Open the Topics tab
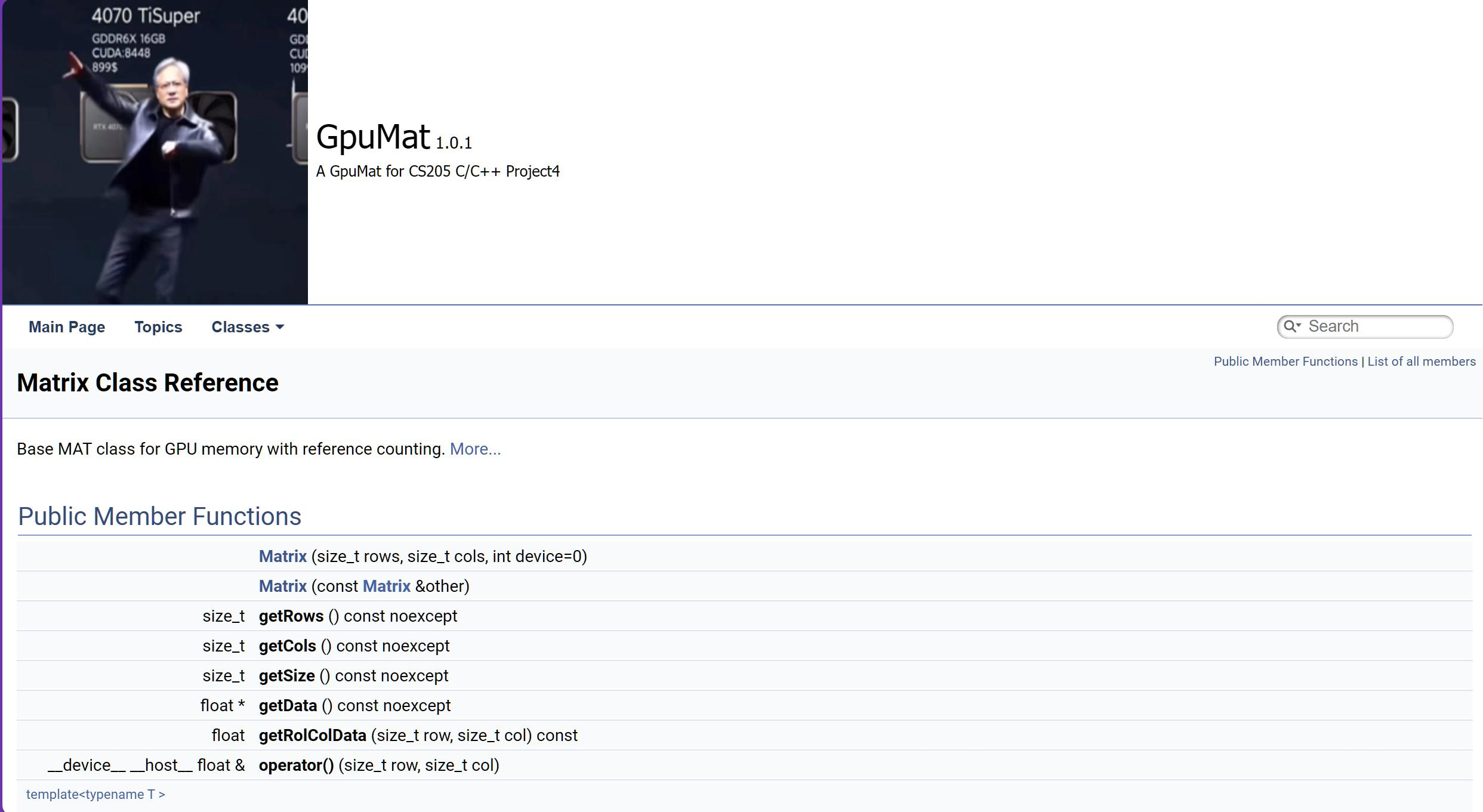The width and height of the screenshot is (1483, 812). 158,327
